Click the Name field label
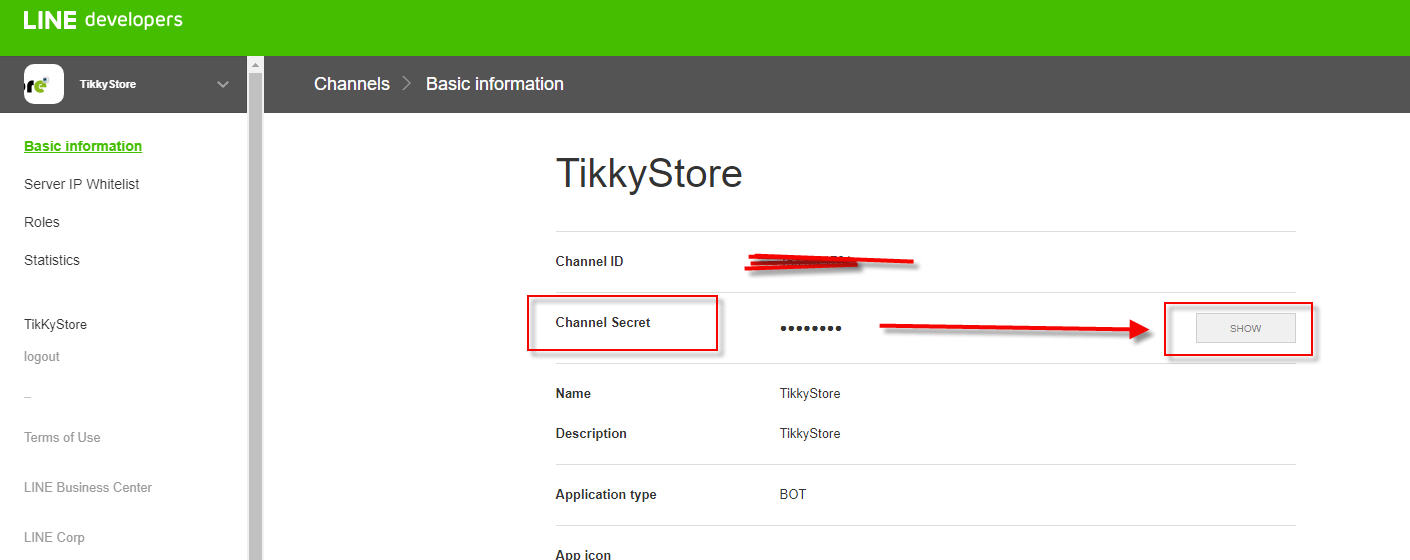 point(573,393)
